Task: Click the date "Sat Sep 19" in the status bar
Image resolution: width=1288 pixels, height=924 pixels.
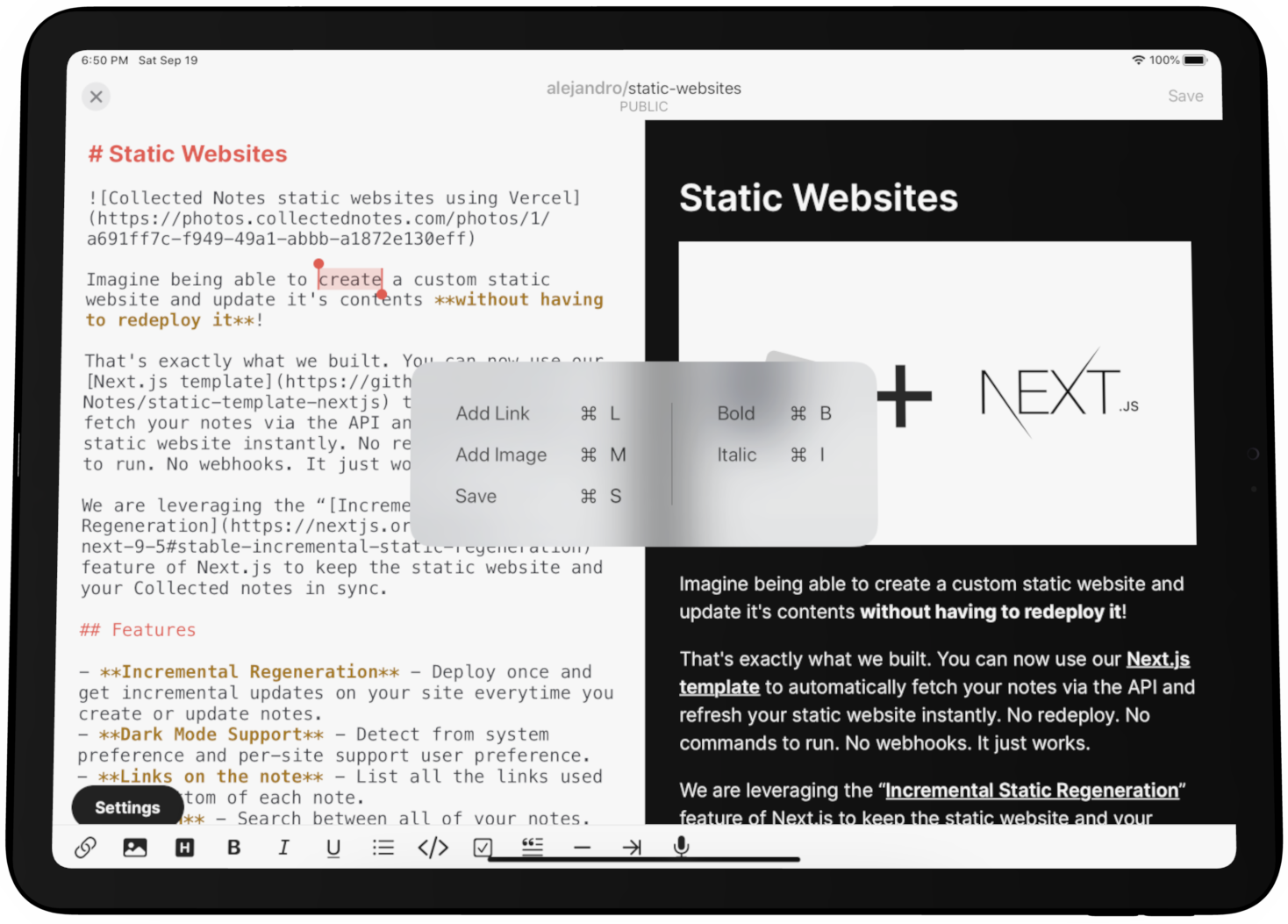Action: (168, 60)
